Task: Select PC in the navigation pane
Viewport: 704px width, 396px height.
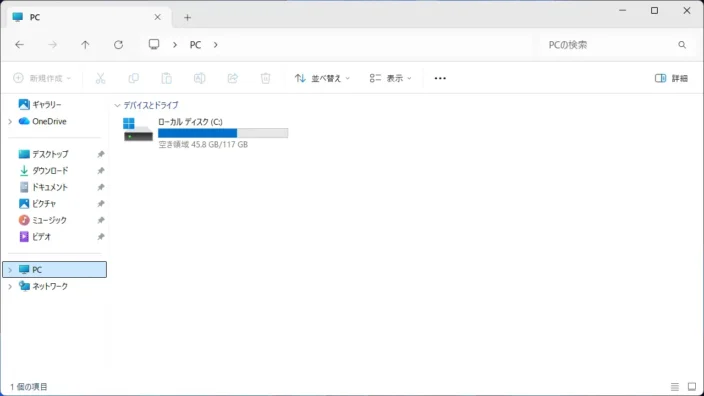Action: point(55,269)
